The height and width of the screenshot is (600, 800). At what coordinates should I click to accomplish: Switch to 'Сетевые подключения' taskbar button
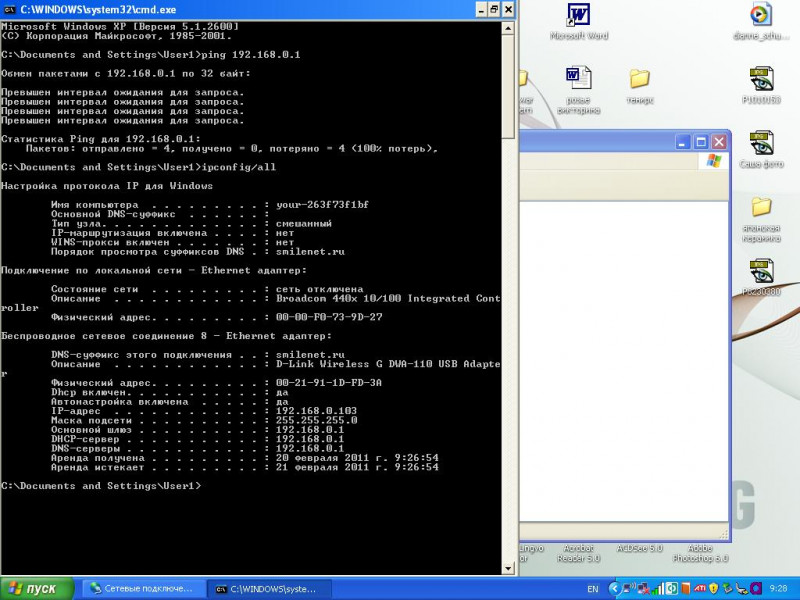tap(143, 588)
